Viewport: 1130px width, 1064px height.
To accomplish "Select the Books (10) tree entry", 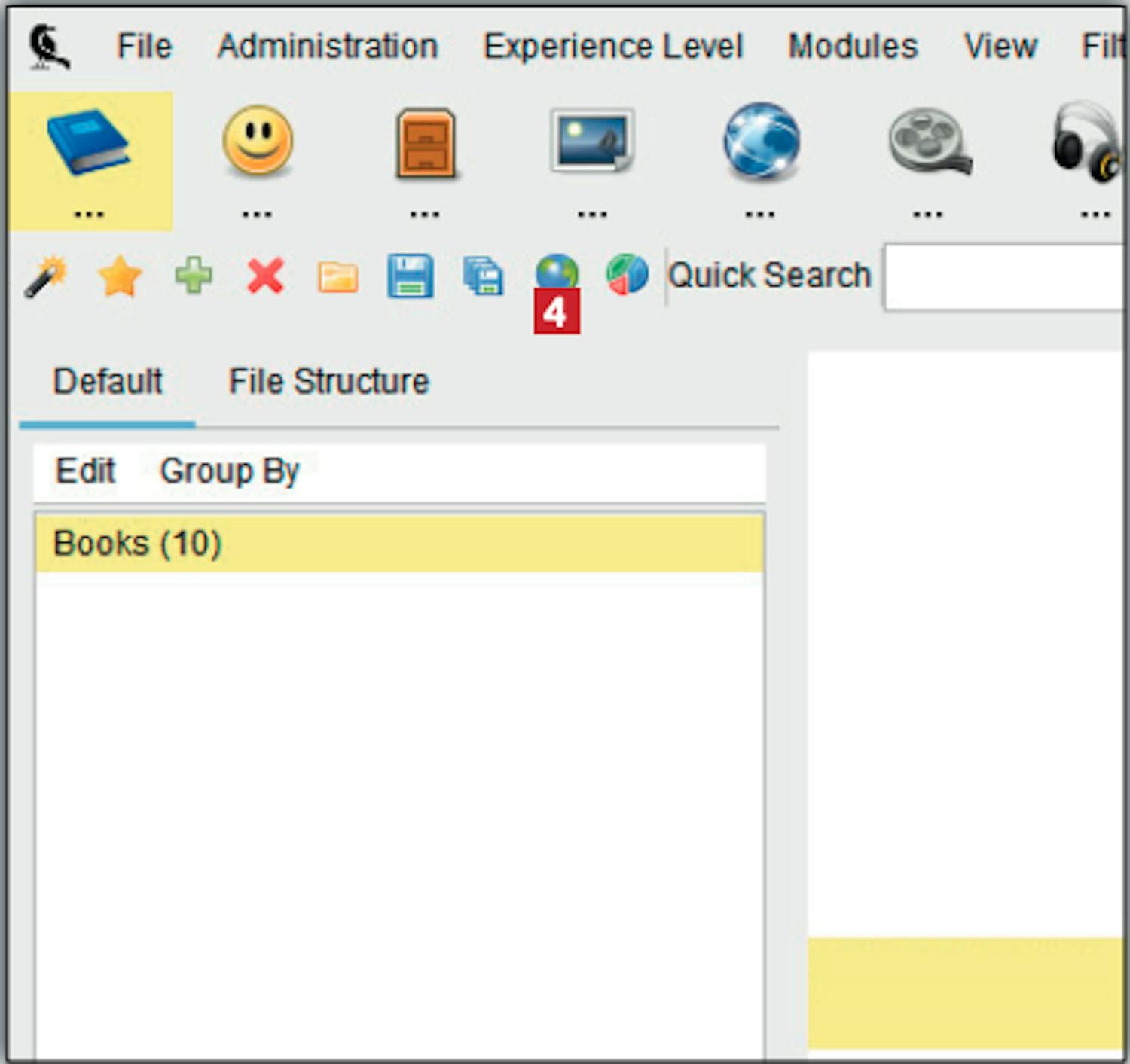I will [137, 544].
